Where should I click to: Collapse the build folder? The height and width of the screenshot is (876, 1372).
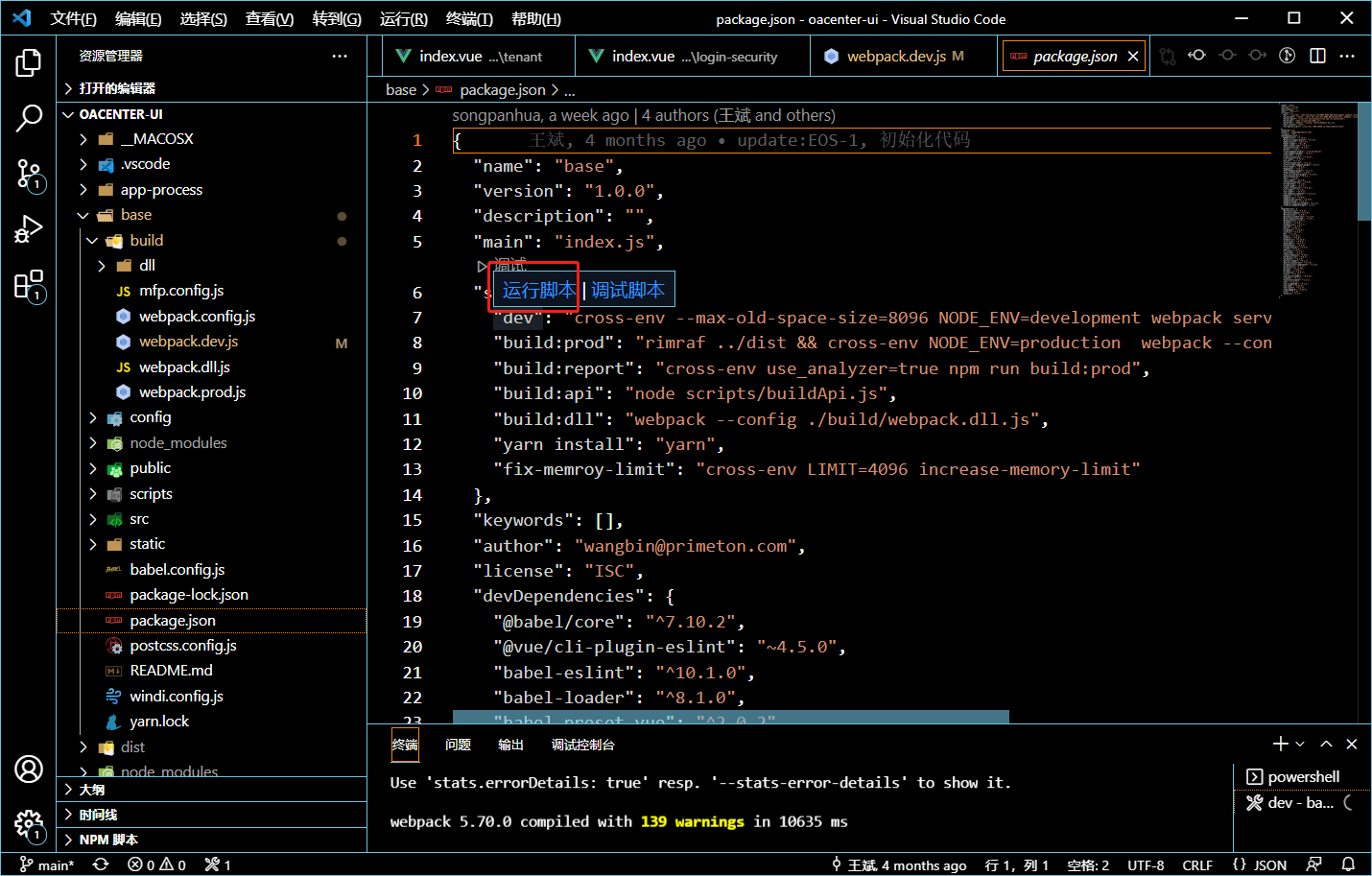[x=146, y=241]
